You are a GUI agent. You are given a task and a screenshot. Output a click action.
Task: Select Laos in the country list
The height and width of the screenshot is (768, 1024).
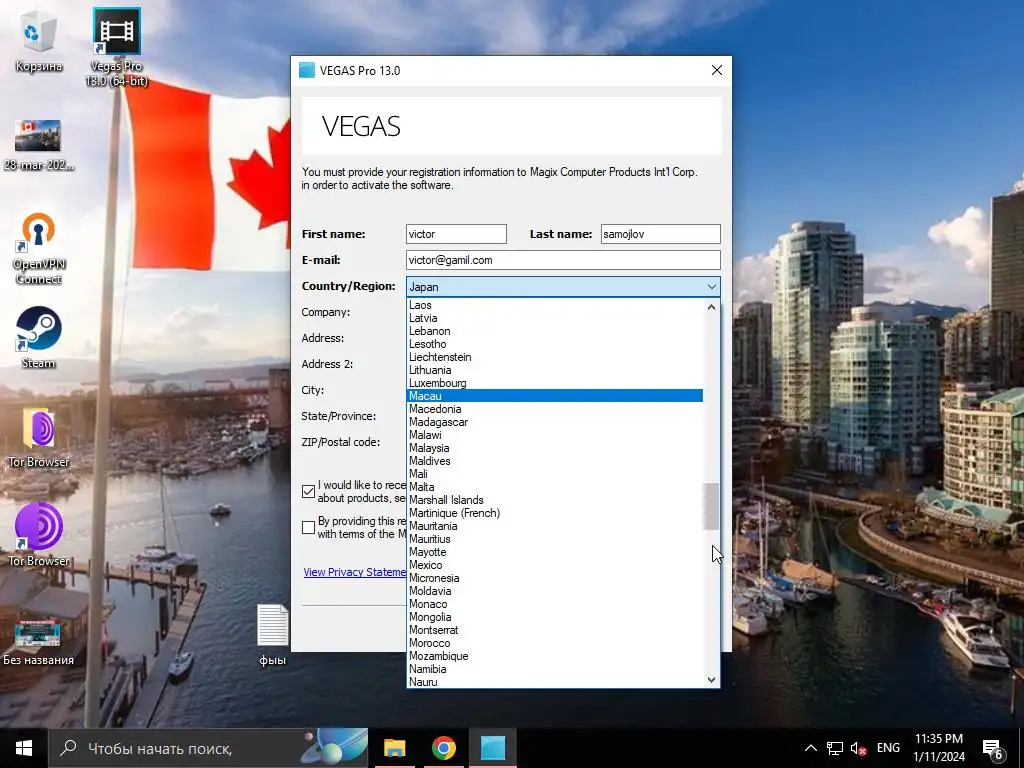(554, 305)
